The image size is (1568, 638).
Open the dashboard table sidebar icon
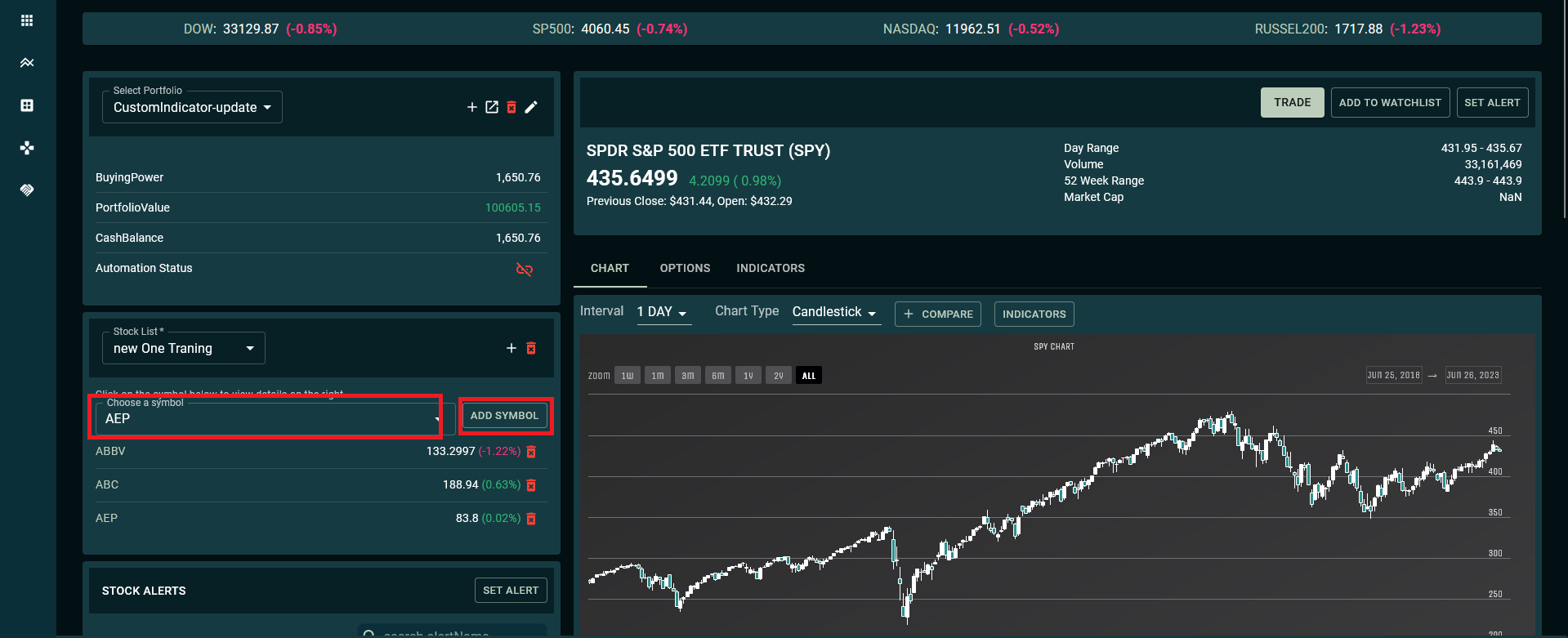[27, 105]
